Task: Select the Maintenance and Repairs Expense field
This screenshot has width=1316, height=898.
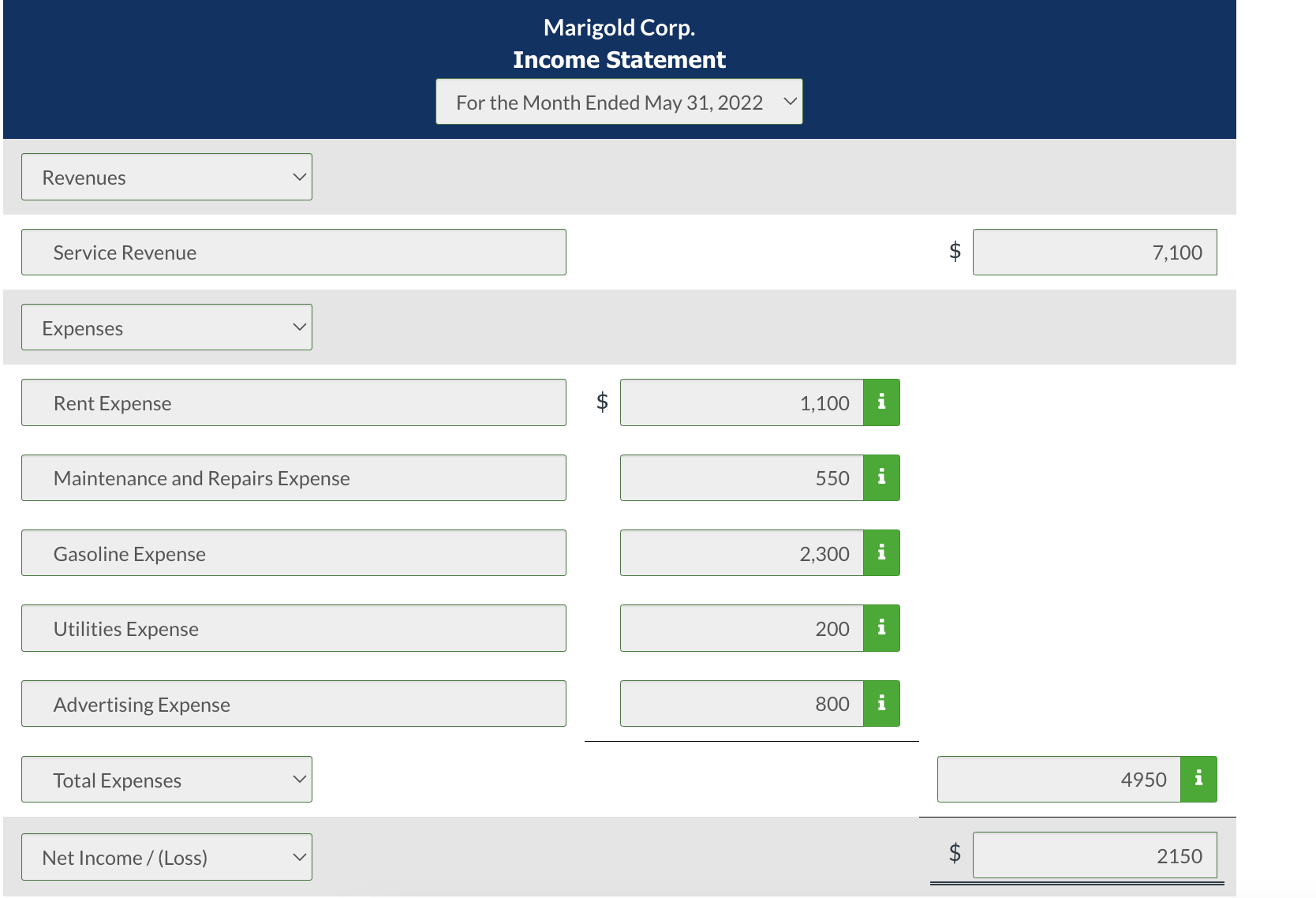Action: (x=293, y=477)
